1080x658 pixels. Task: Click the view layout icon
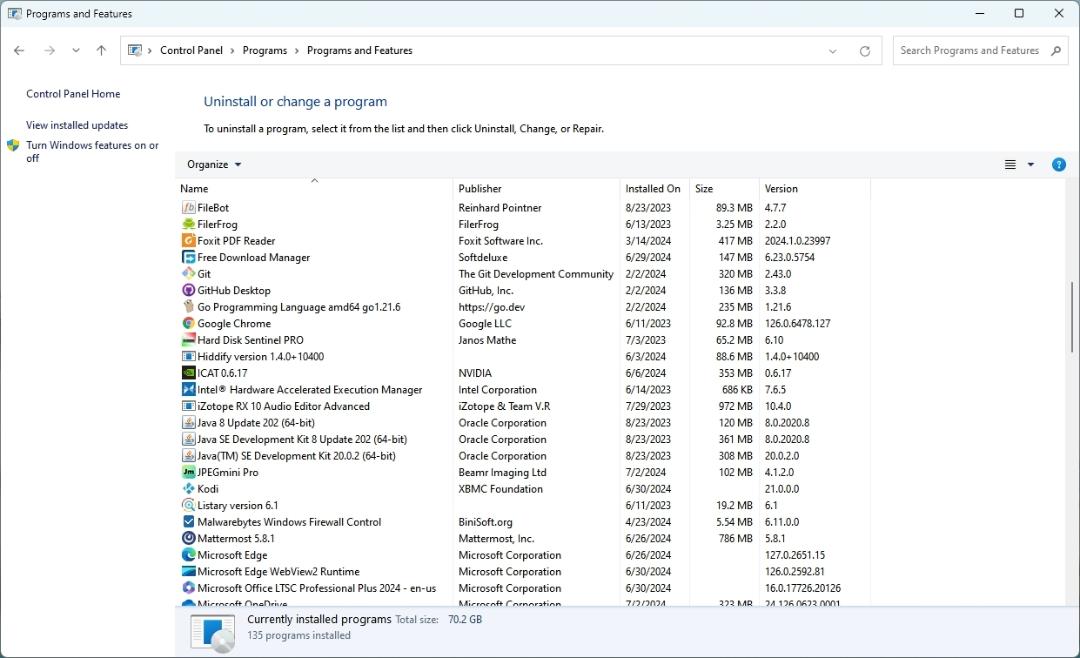1010,165
